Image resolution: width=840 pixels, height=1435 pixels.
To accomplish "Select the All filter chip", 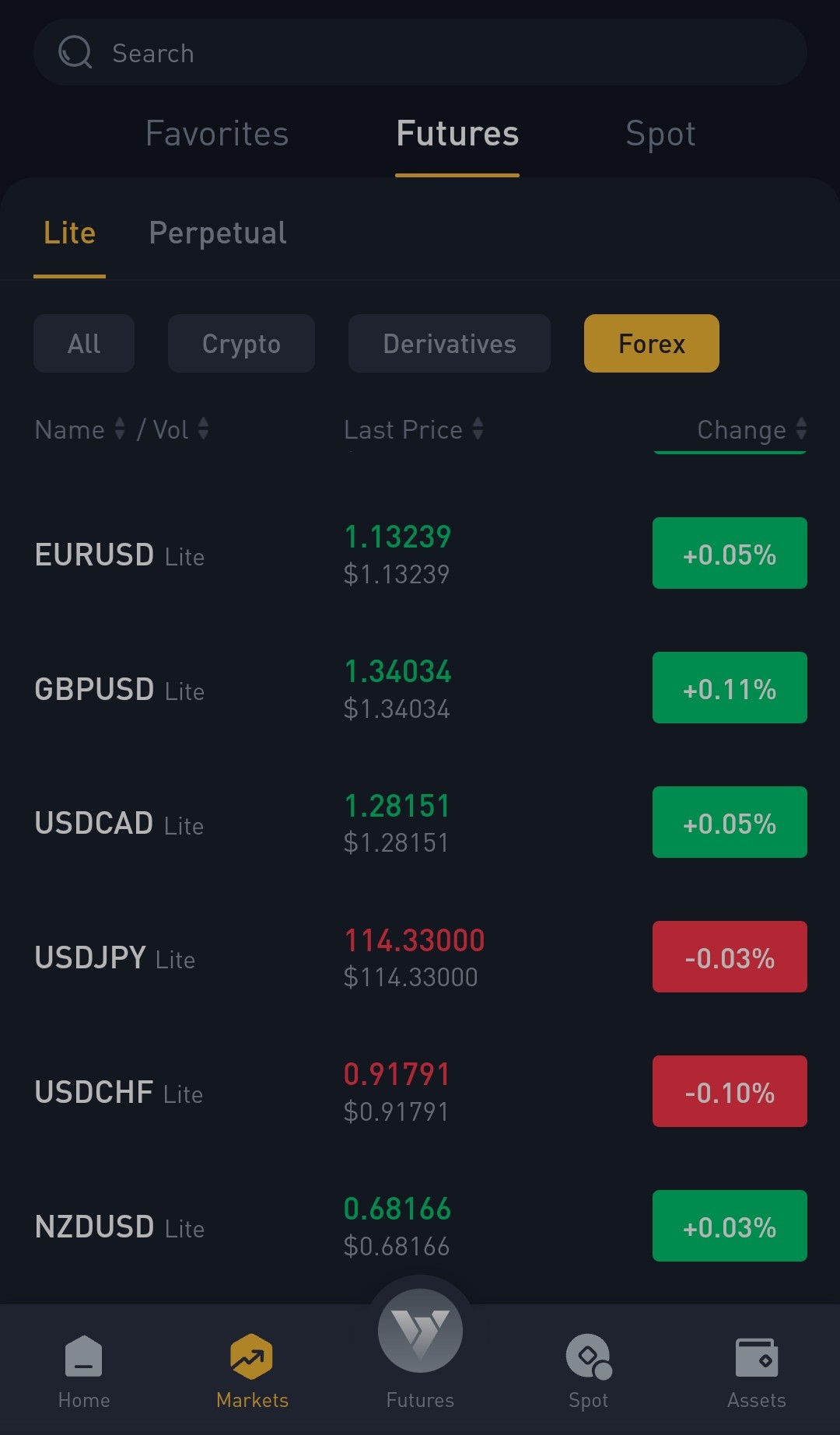I will click(84, 343).
